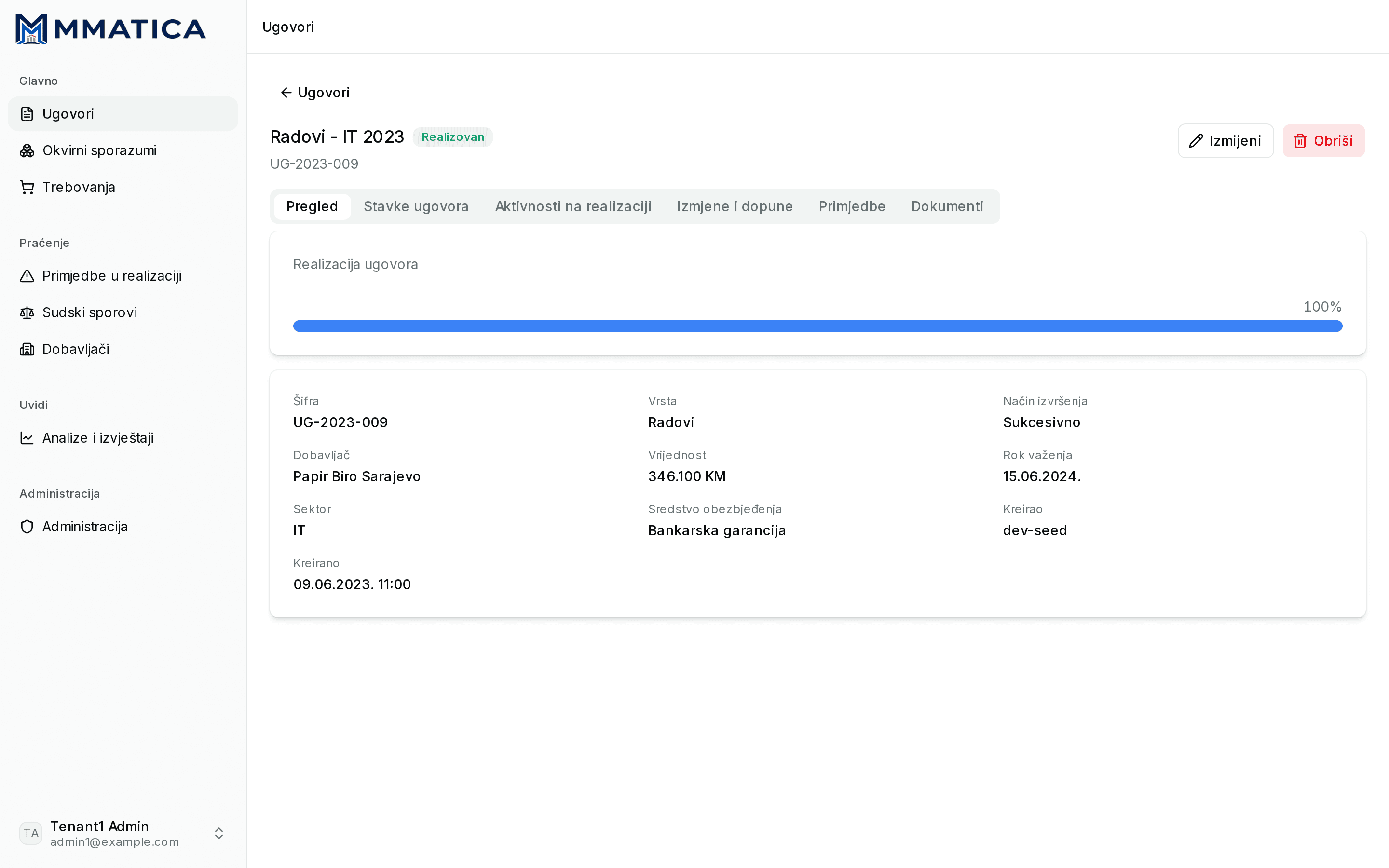Viewport: 1389px width, 868px height.
Task: Click the Realizovan status badge
Action: pos(453,137)
